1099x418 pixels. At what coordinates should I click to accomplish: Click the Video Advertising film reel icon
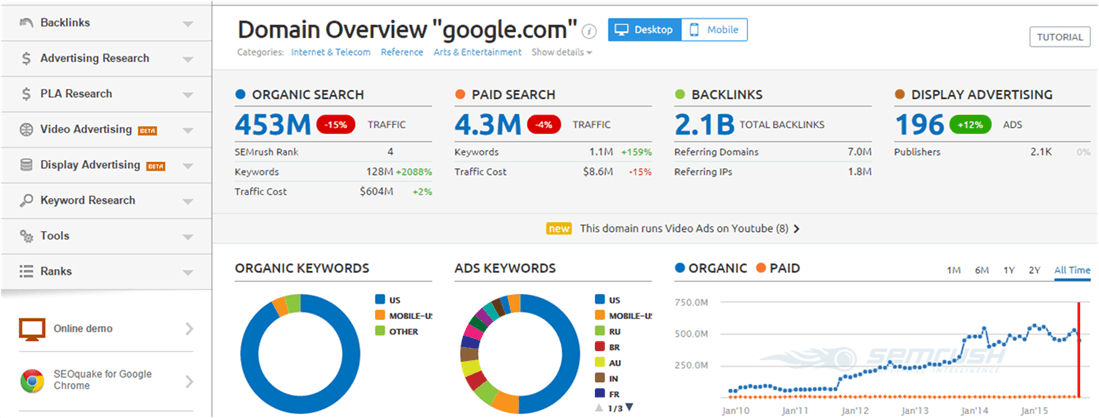coord(27,130)
